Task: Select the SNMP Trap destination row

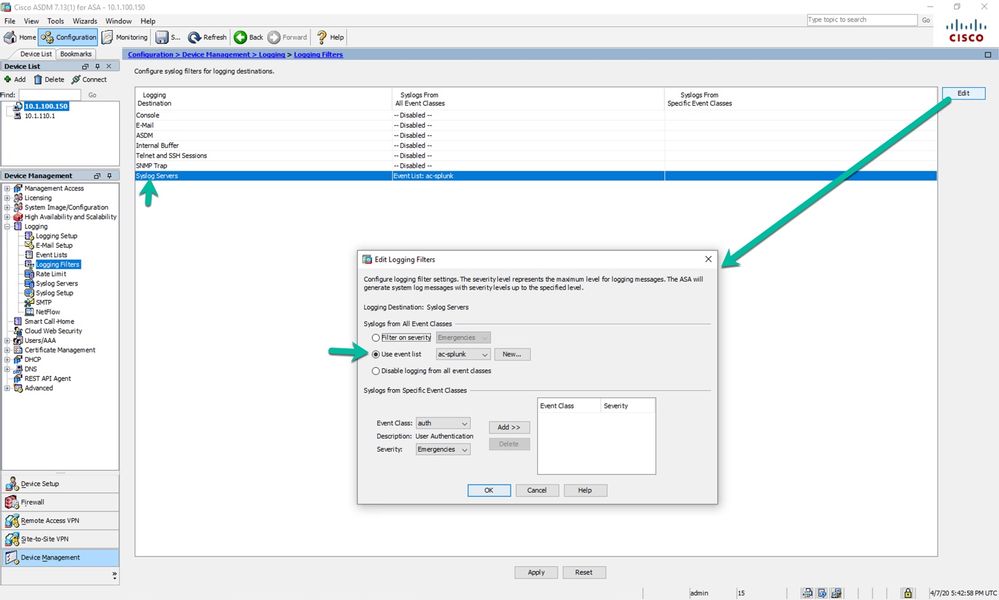Action: (x=536, y=166)
